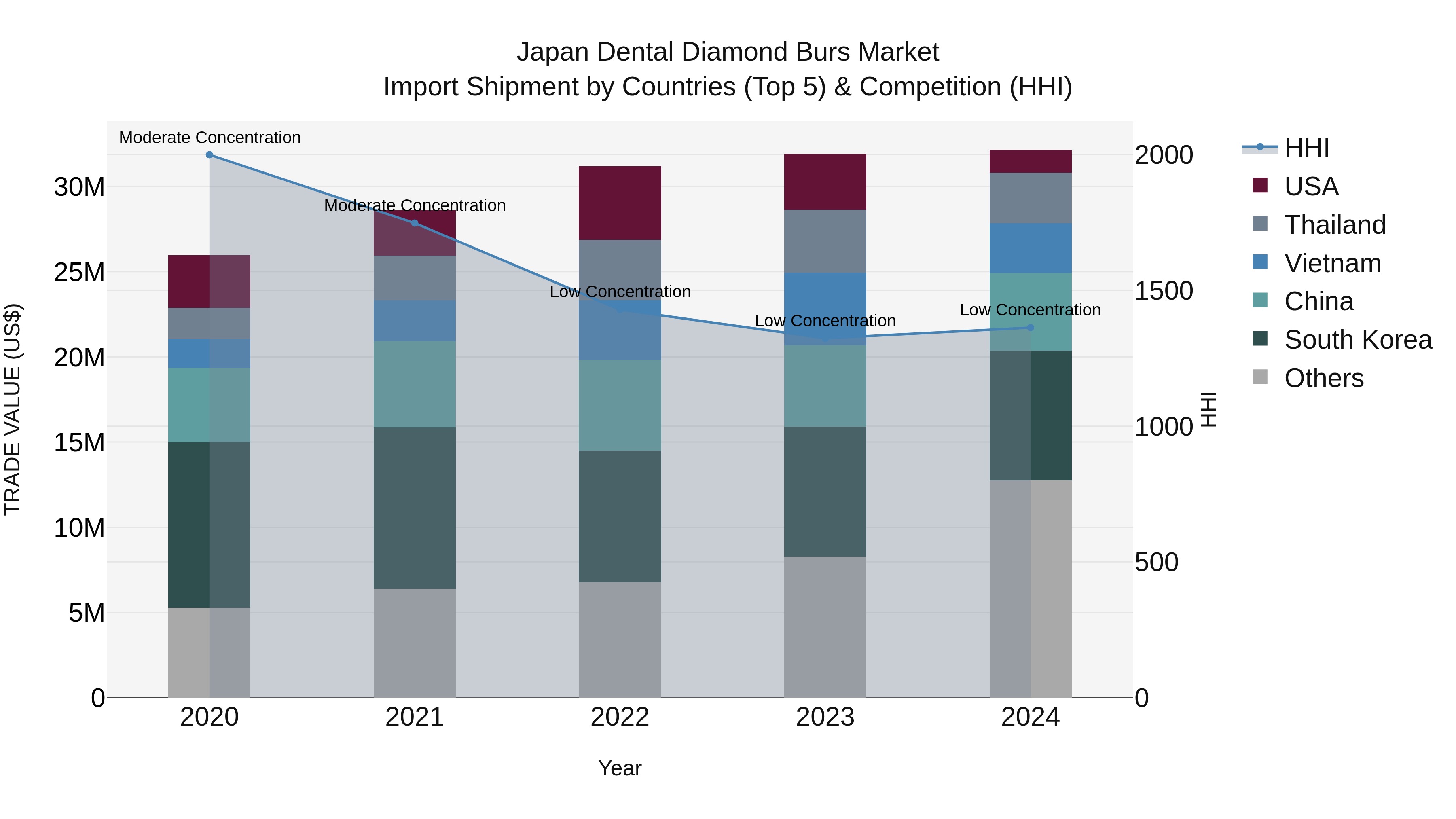The height and width of the screenshot is (819, 1456).
Task: Click the chart title 'Japan Dental Diamond Burs Market'
Action: (x=728, y=52)
